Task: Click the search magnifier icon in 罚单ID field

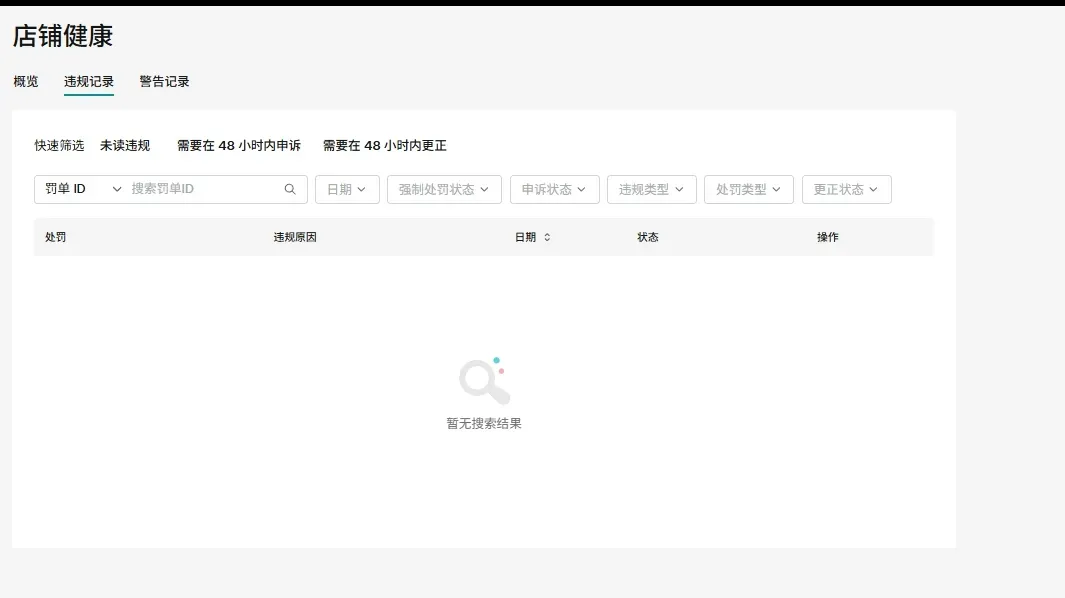Action: coord(290,189)
